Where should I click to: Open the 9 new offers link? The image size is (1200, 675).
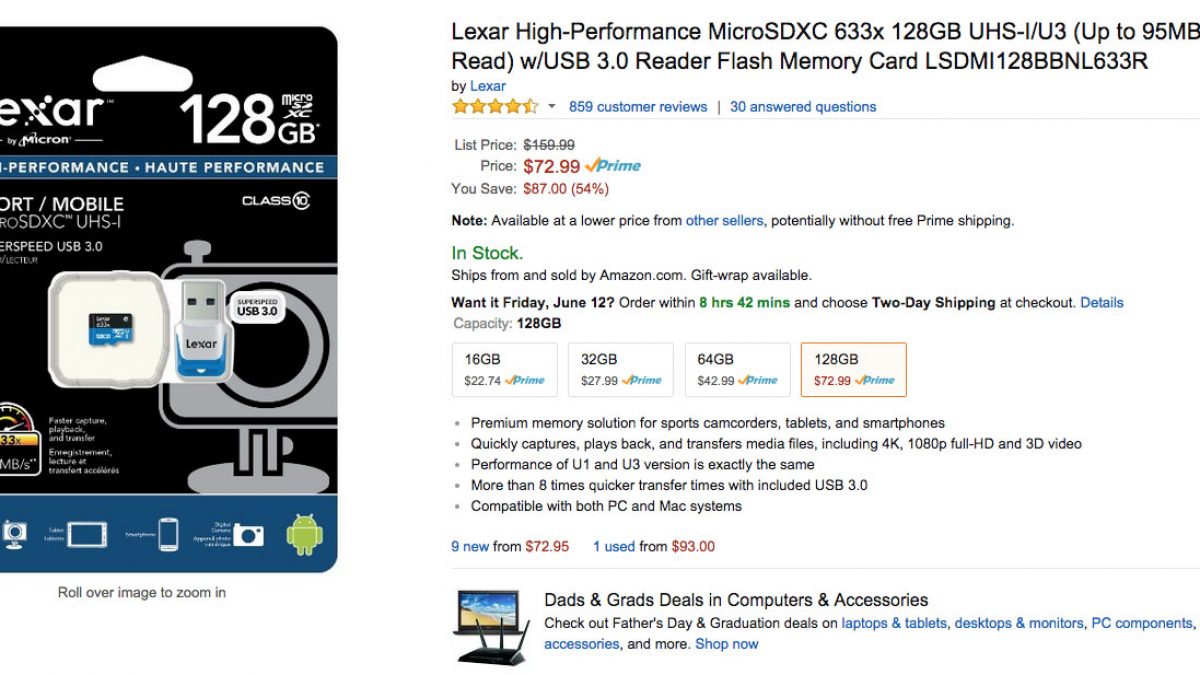point(470,546)
